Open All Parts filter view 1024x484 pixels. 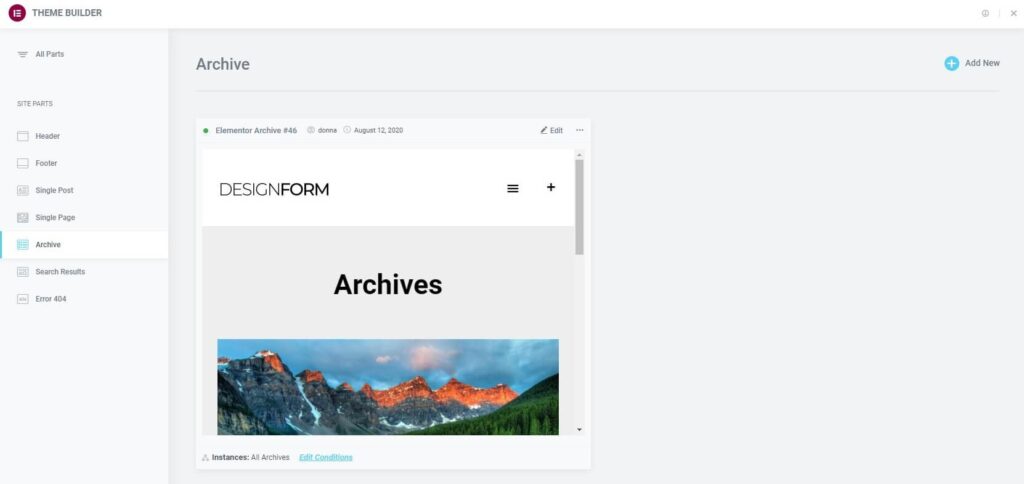[41, 54]
